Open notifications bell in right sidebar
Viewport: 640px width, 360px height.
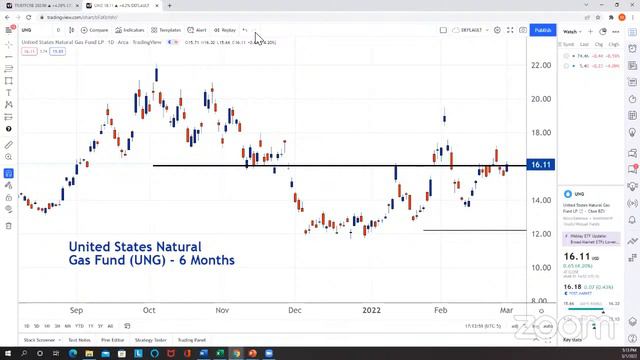click(x=632, y=220)
